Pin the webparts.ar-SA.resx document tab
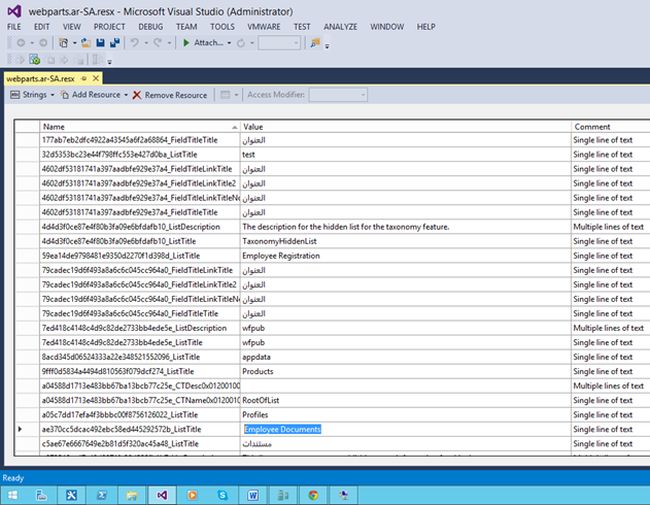 tap(84, 78)
